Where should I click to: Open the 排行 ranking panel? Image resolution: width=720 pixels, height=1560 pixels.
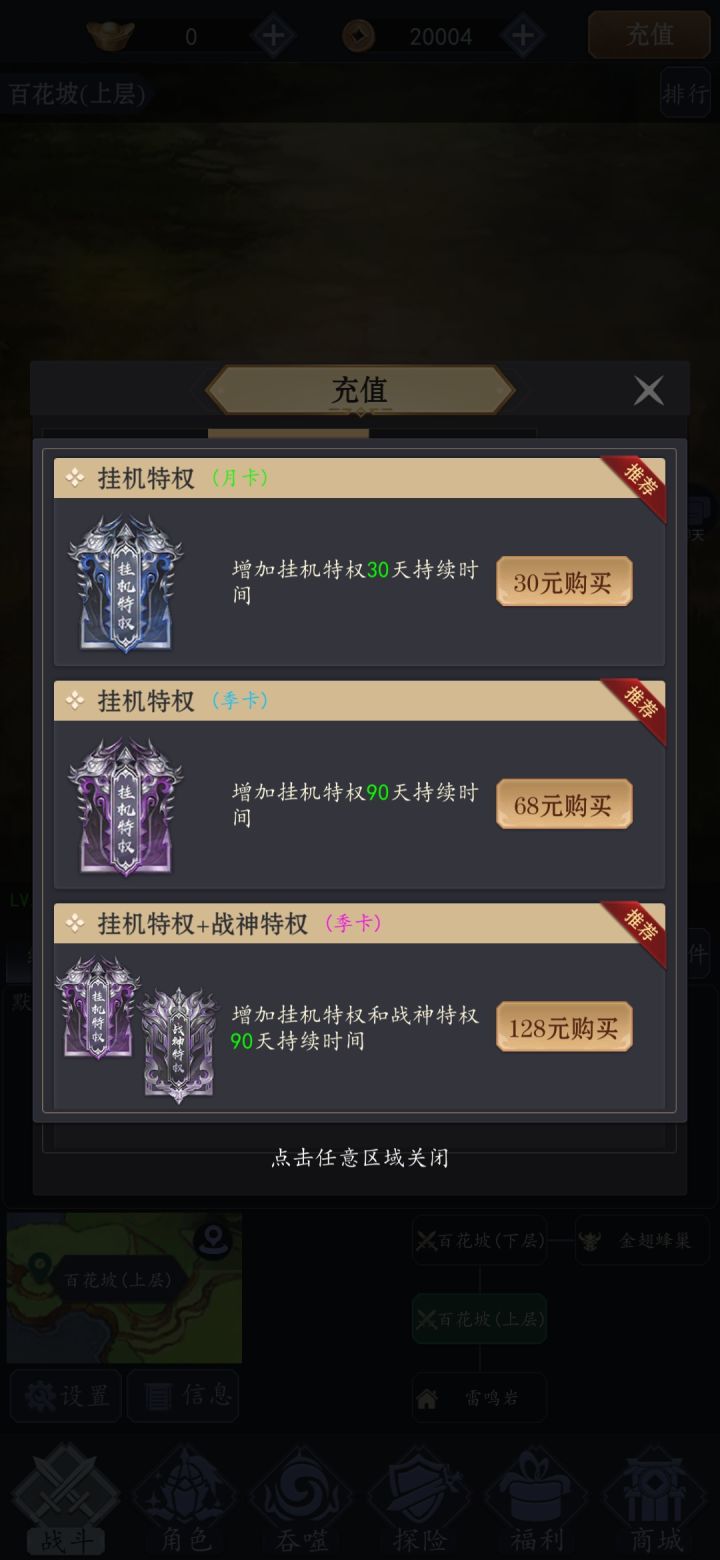click(x=685, y=94)
